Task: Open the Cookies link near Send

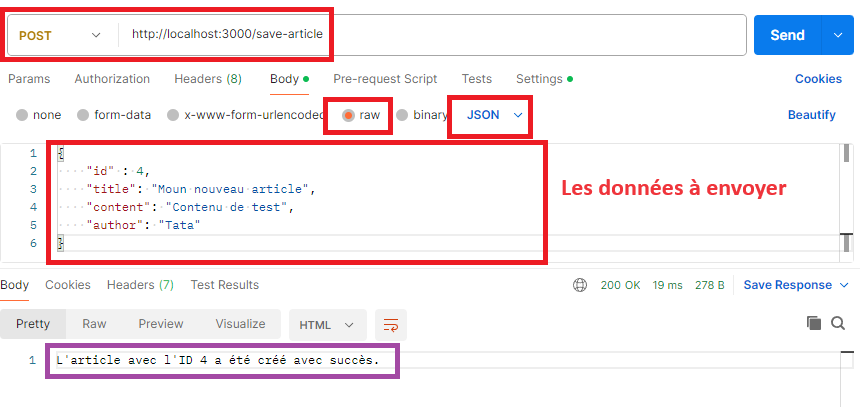Action: [818, 79]
